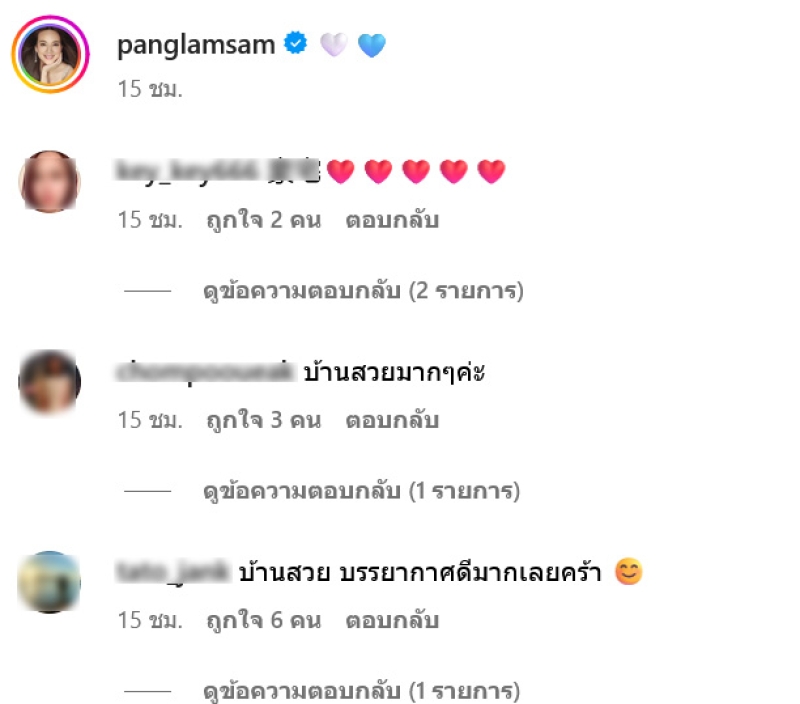The image size is (800, 704).
Task: Reply to 'บ้านสวย บรรยากาศดี' comment
Action: pyautogui.click(x=392, y=620)
